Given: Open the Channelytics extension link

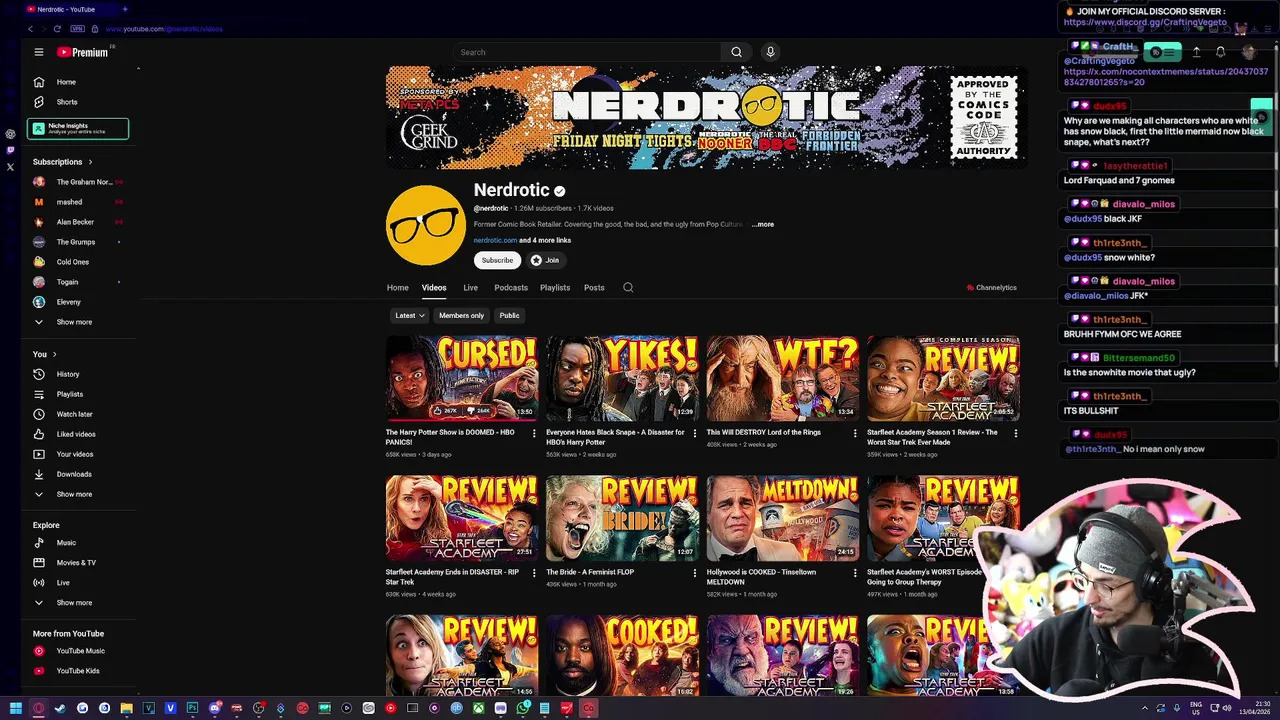Looking at the screenshot, I should click(991, 288).
